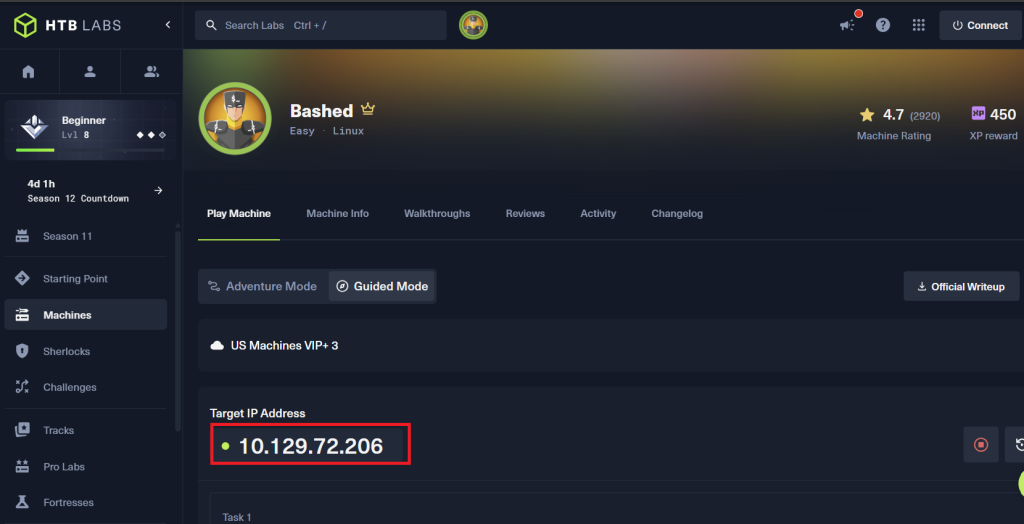Select Guided Mode toggle
The image size is (1024, 524).
pyautogui.click(x=382, y=286)
